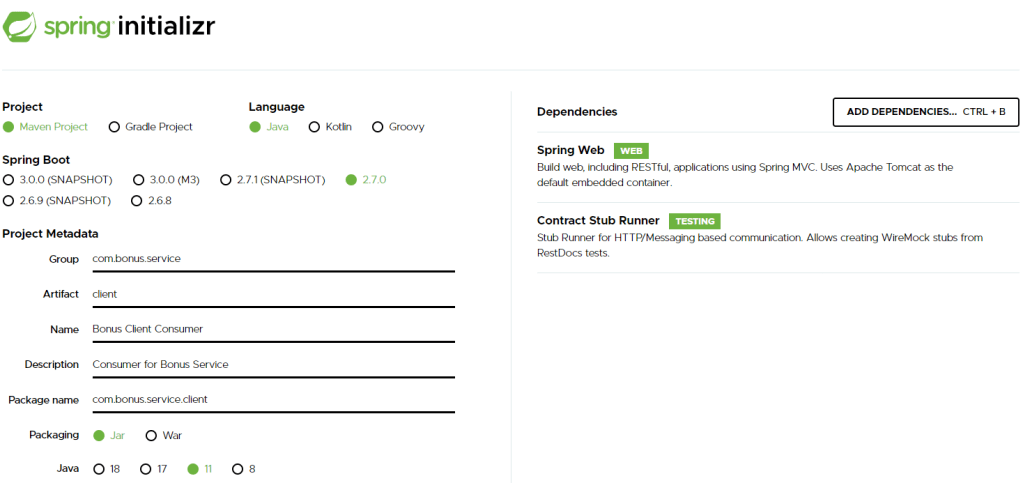This screenshot has height=483, width=1023.
Task: Select Java version 17
Action: (x=146, y=469)
